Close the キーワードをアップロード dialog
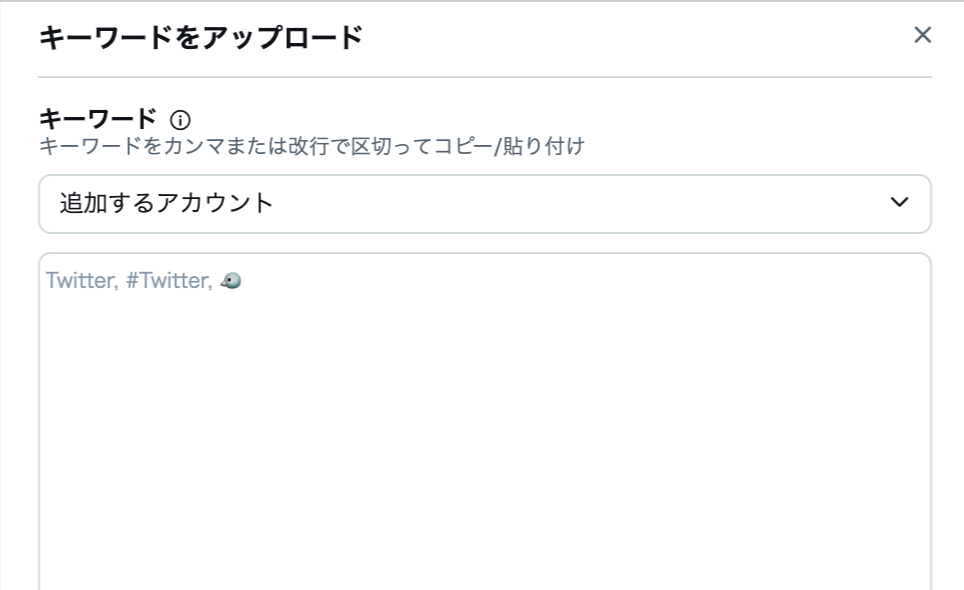964x590 pixels. click(922, 36)
